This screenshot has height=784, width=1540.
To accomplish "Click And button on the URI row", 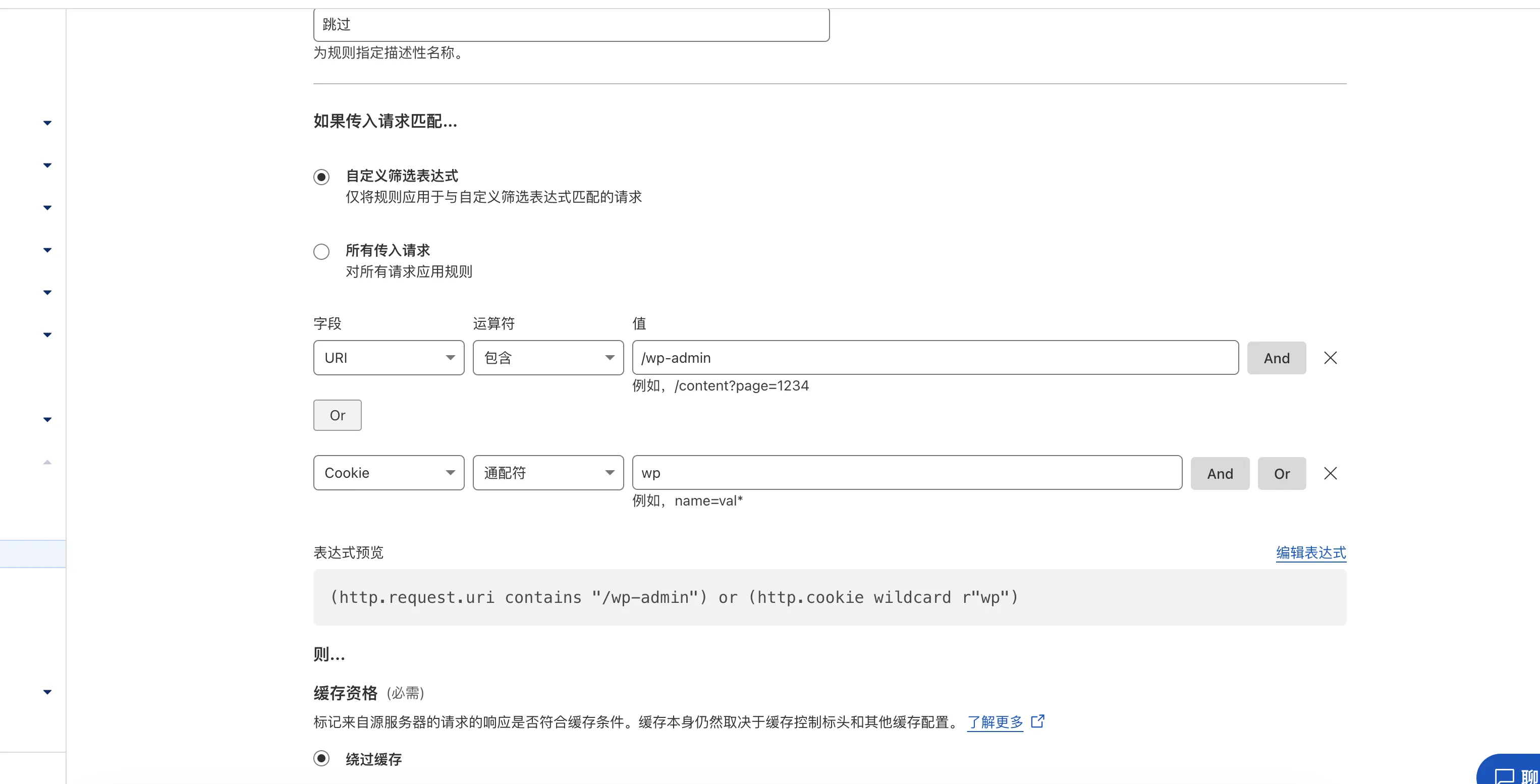I will pos(1277,358).
